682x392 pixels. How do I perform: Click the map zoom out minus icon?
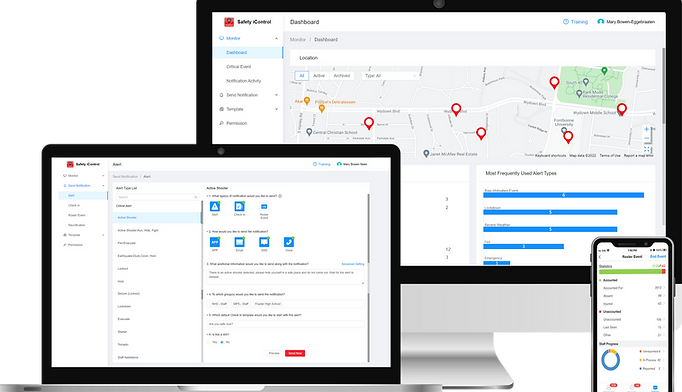tap(646, 138)
